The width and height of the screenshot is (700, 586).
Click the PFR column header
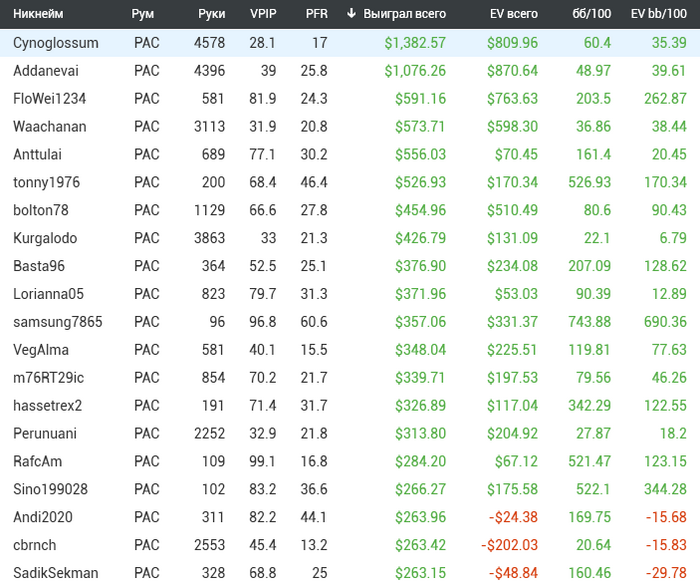(x=316, y=14)
